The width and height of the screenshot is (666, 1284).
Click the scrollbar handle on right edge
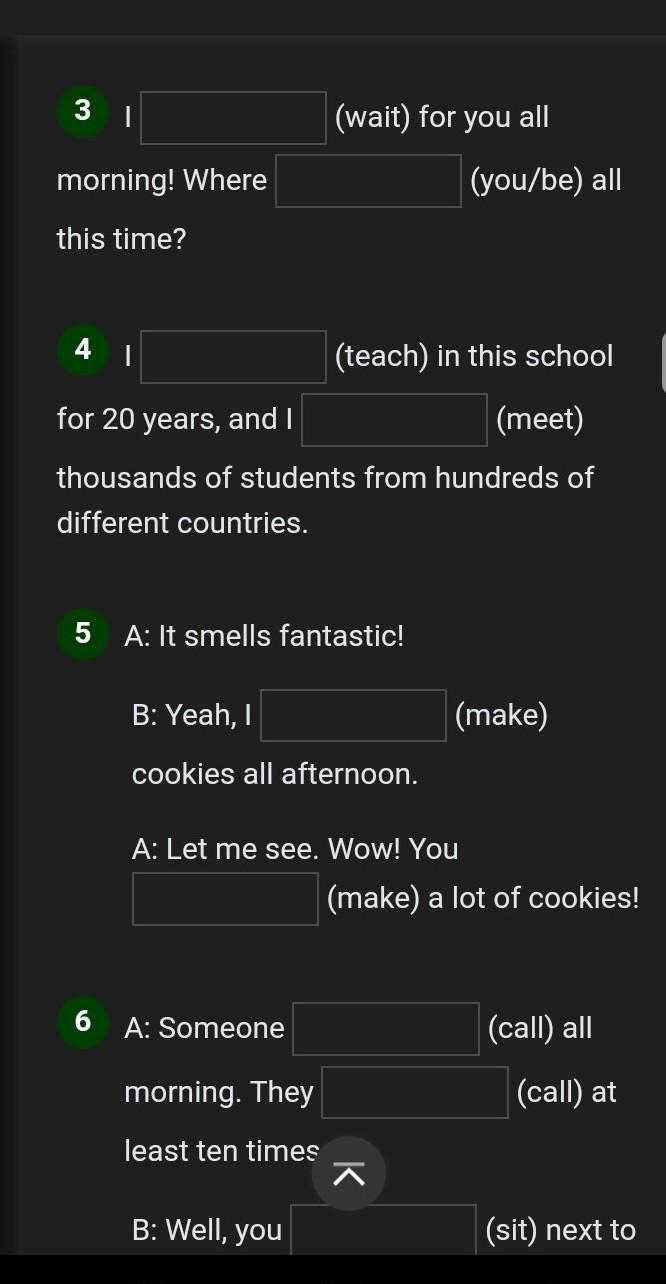664,363
